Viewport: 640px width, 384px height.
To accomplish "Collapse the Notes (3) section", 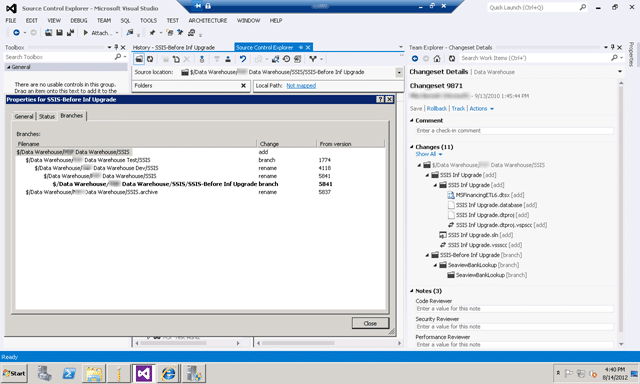I will pyautogui.click(x=412, y=291).
